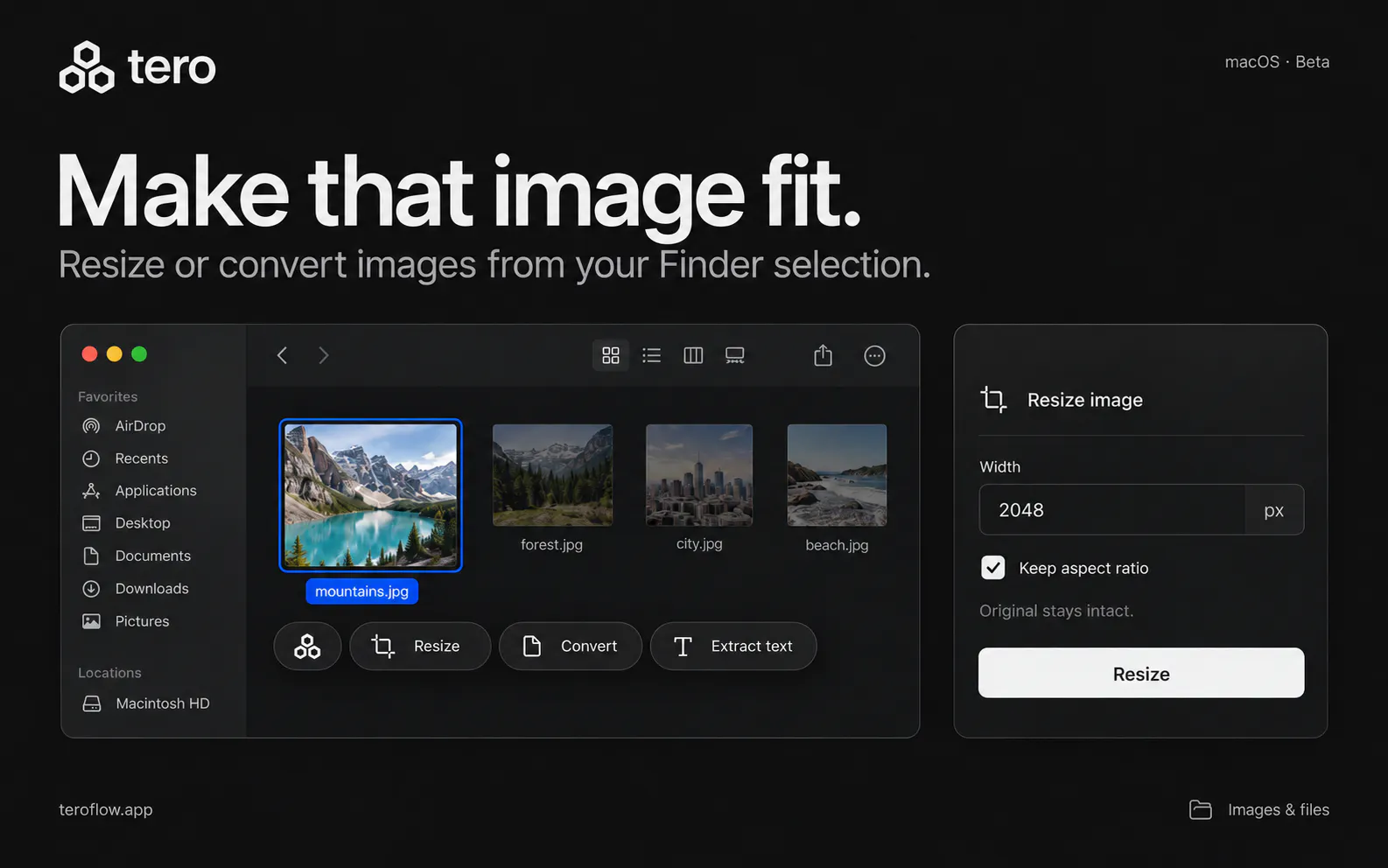Image resolution: width=1388 pixels, height=868 pixels.
Task: Go forward with the Finder forward chevron
Action: 324,355
